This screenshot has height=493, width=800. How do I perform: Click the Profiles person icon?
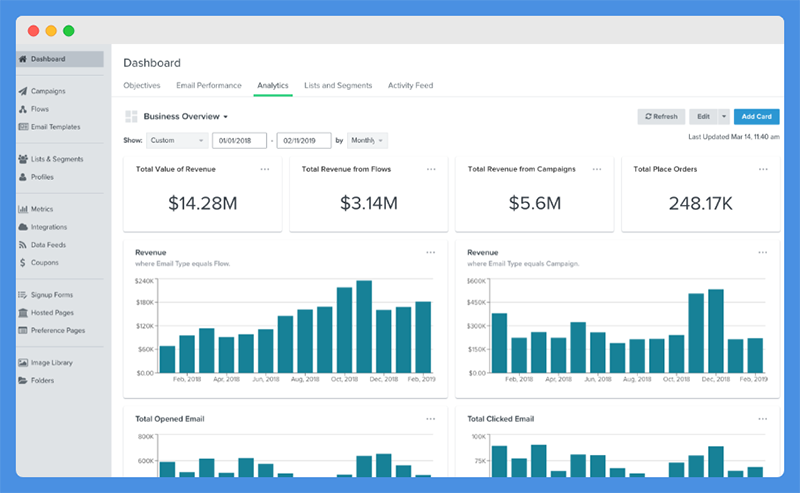23,177
